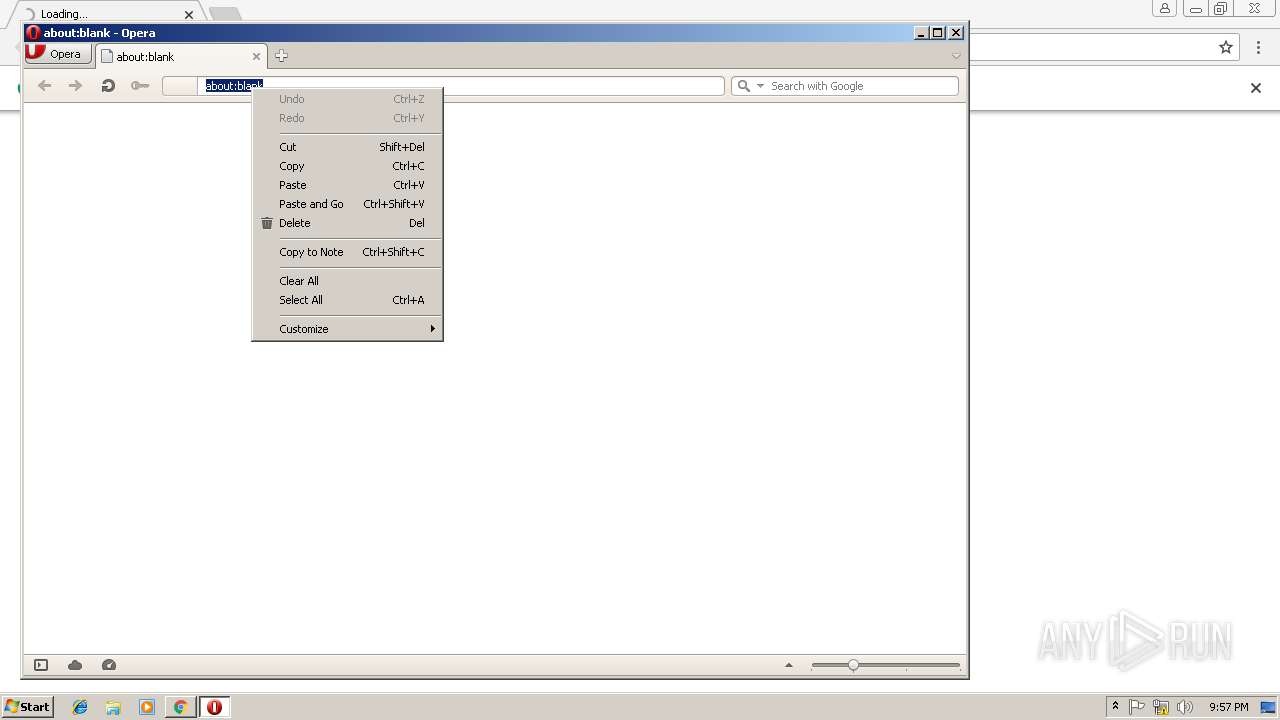Viewport: 1280px width, 720px height.
Task: Adjust the Opera zoom slider handle
Action: point(853,665)
